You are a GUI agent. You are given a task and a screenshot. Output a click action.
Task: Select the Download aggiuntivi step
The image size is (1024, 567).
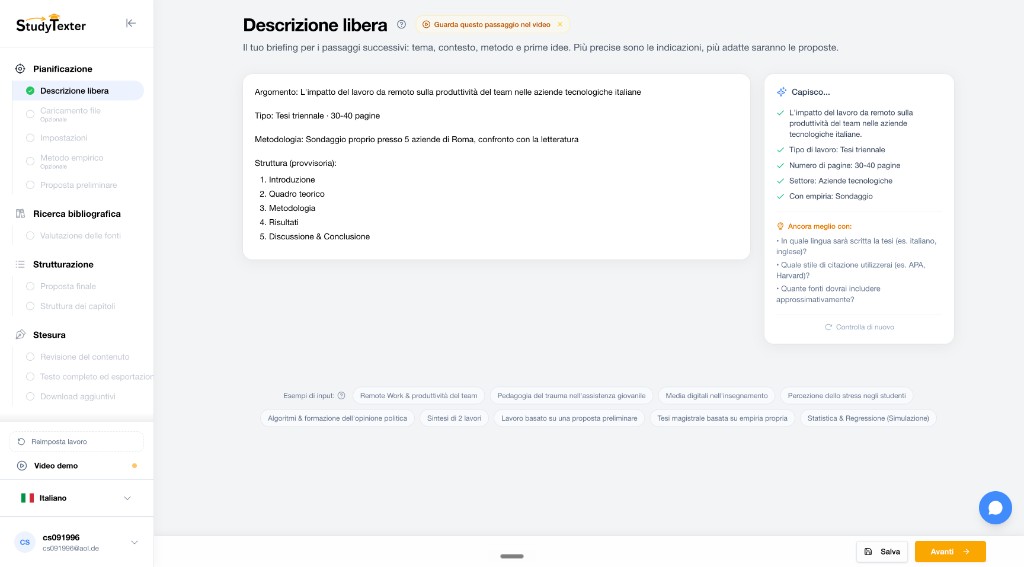pyautogui.click(x=78, y=397)
